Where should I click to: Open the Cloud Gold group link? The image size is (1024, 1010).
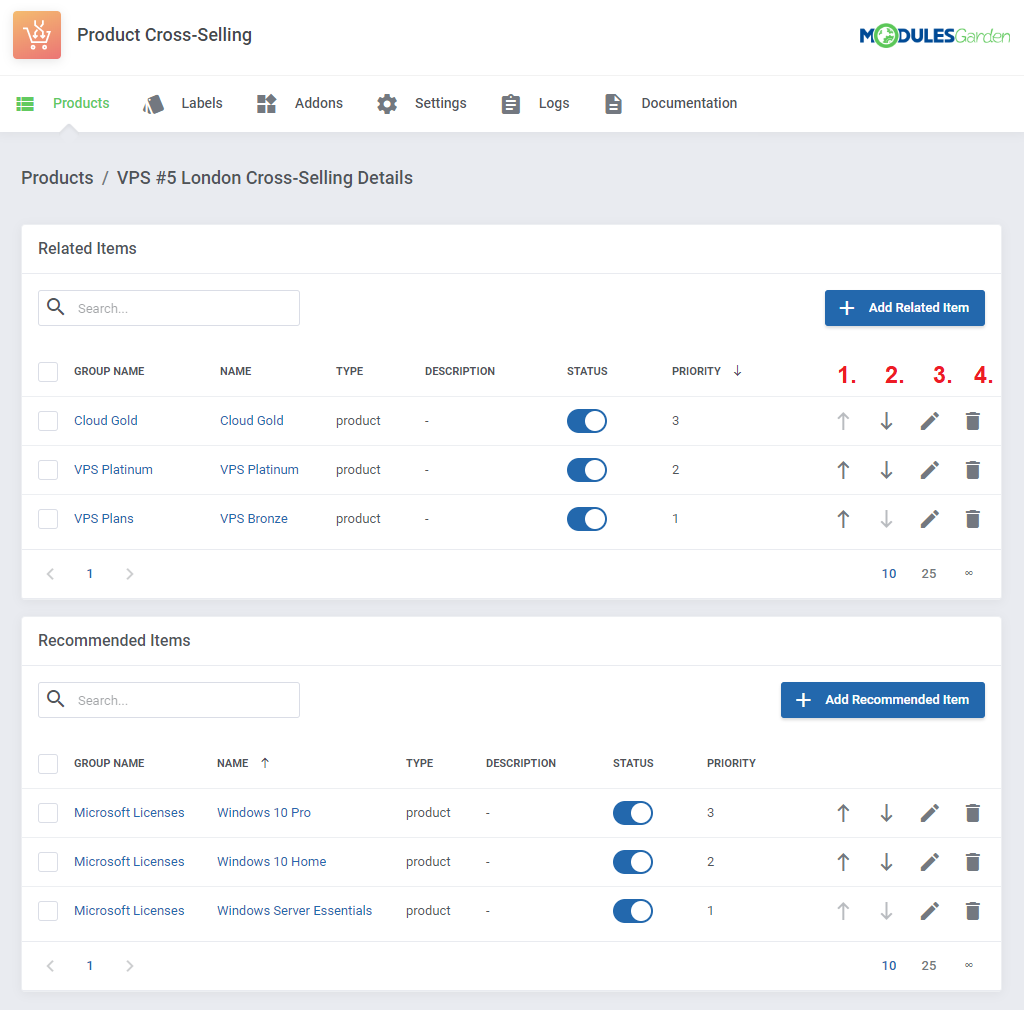(x=106, y=420)
